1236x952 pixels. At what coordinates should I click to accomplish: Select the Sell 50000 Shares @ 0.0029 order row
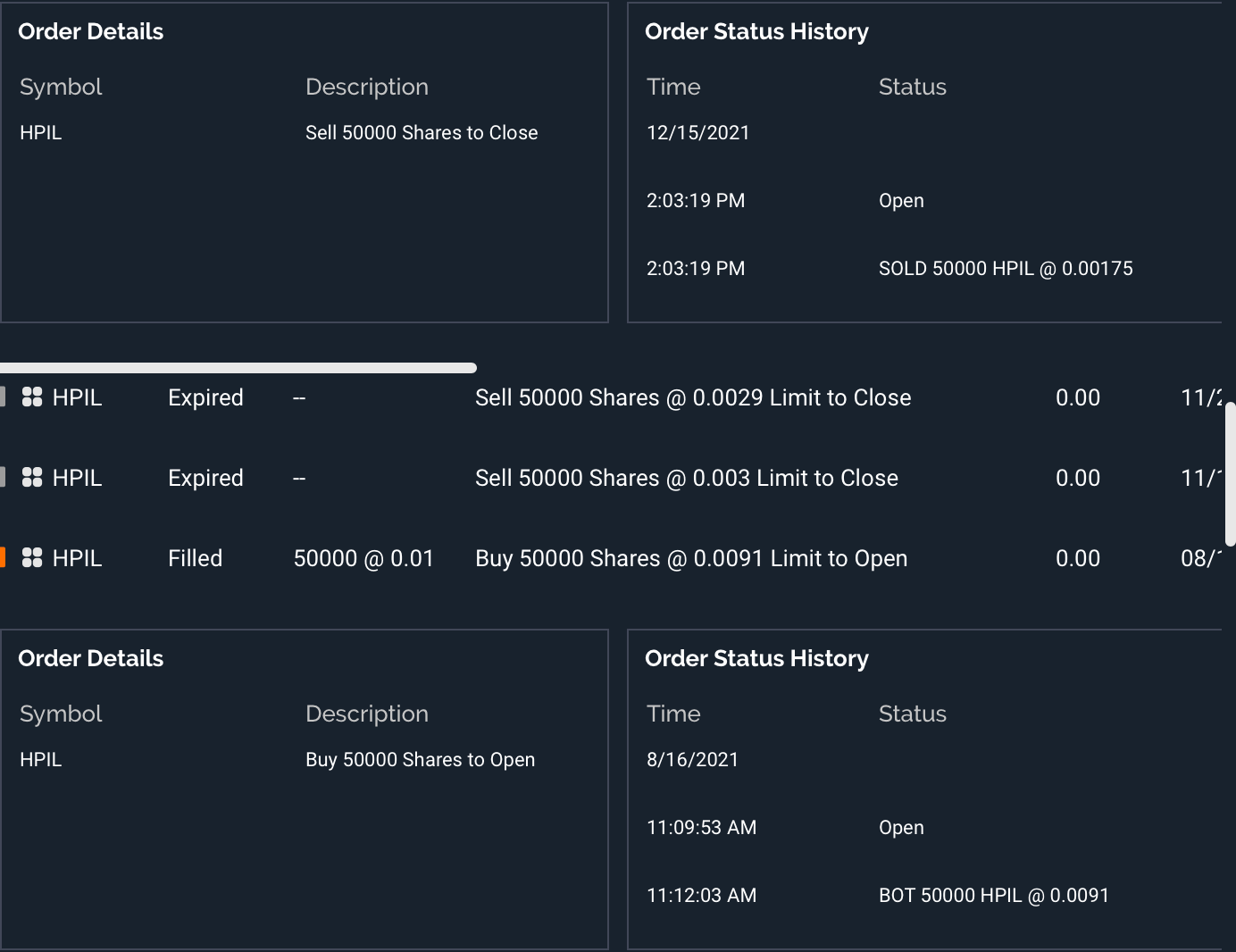tap(692, 397)
